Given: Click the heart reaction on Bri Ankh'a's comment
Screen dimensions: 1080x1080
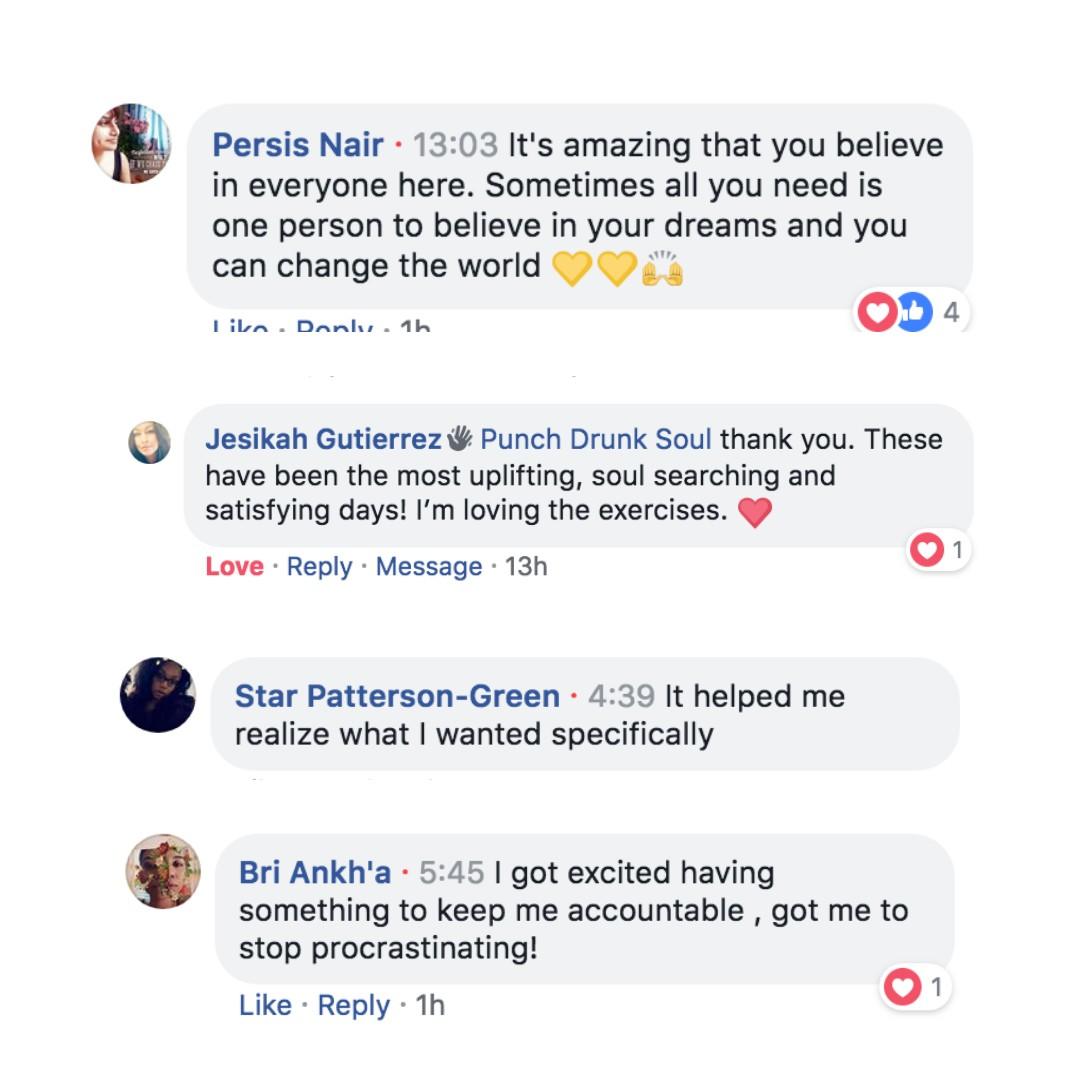Looking at the screenshot, I should click(902, 986).
